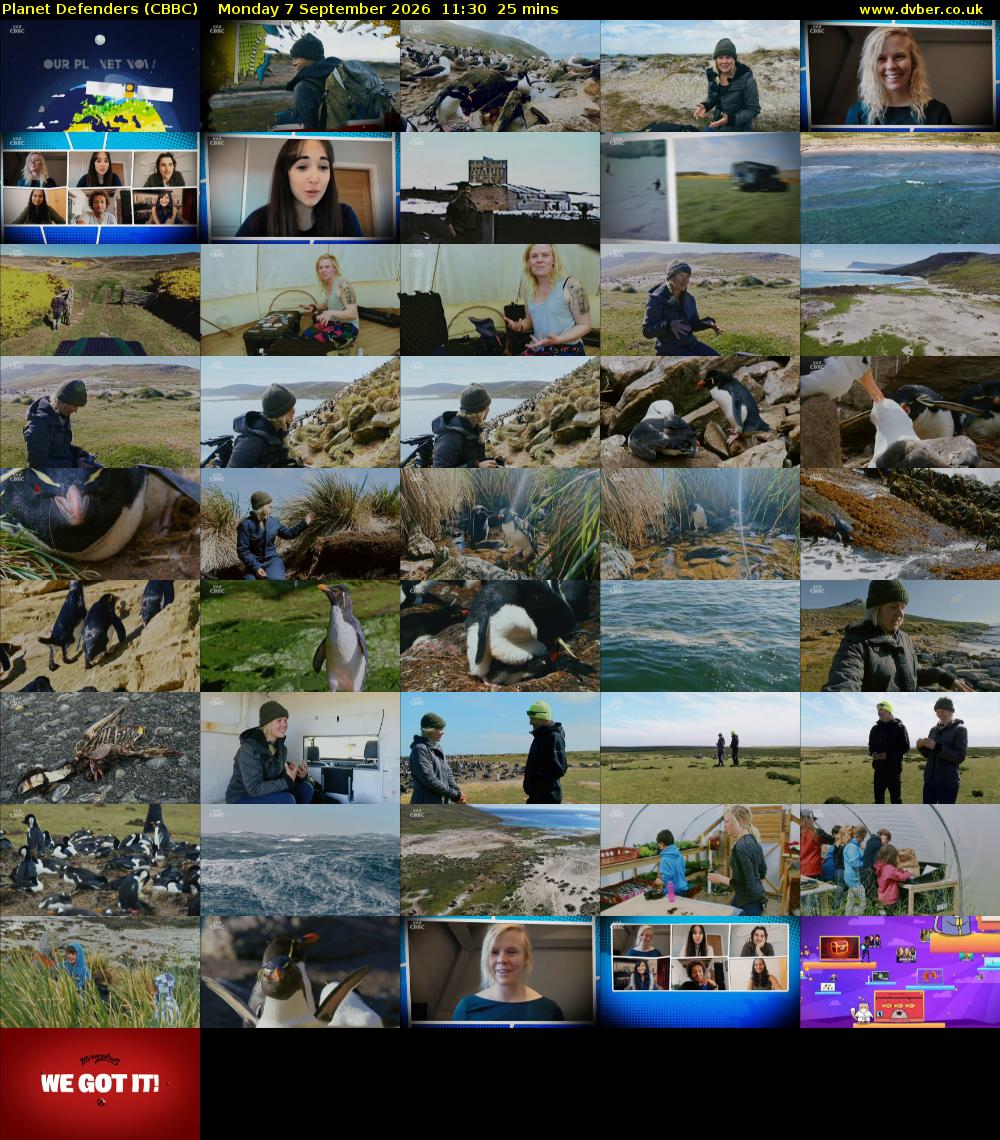Click the 'Planet Defenders (CBBC)' title text
Viewport: 1000px width, 1140px height.
100,9
